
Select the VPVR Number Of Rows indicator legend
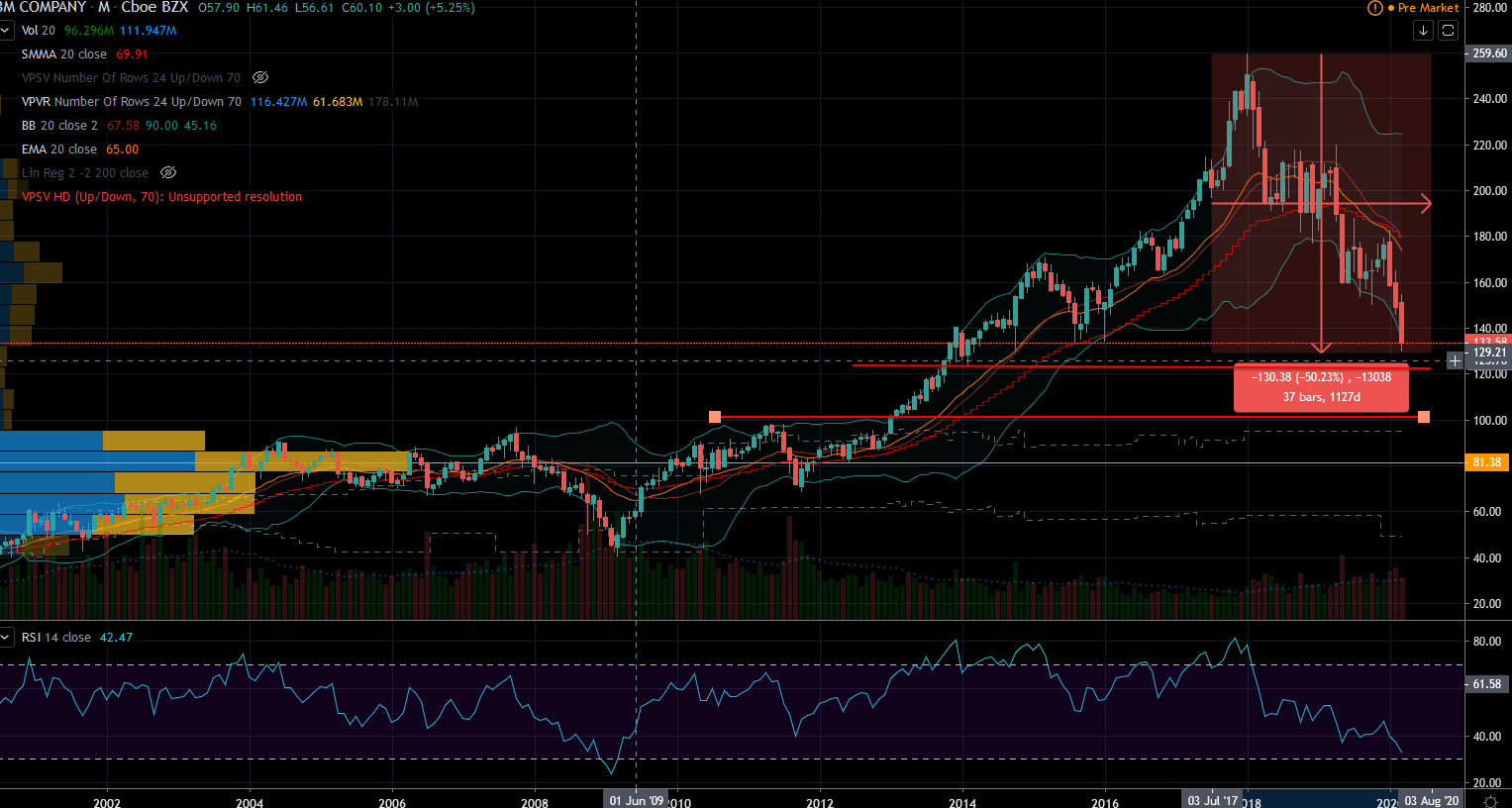131,101
